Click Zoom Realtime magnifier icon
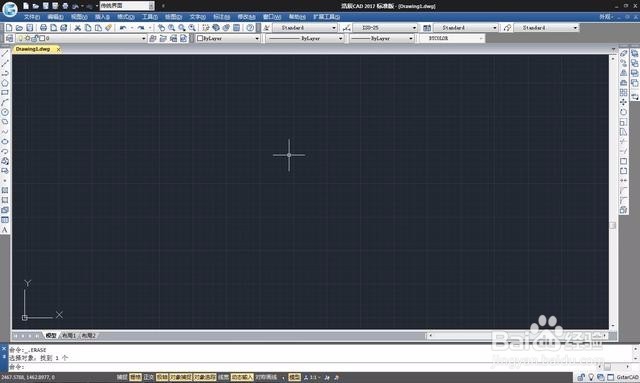The width and height of the screenshot is (640, 383). tap(172, 28)
